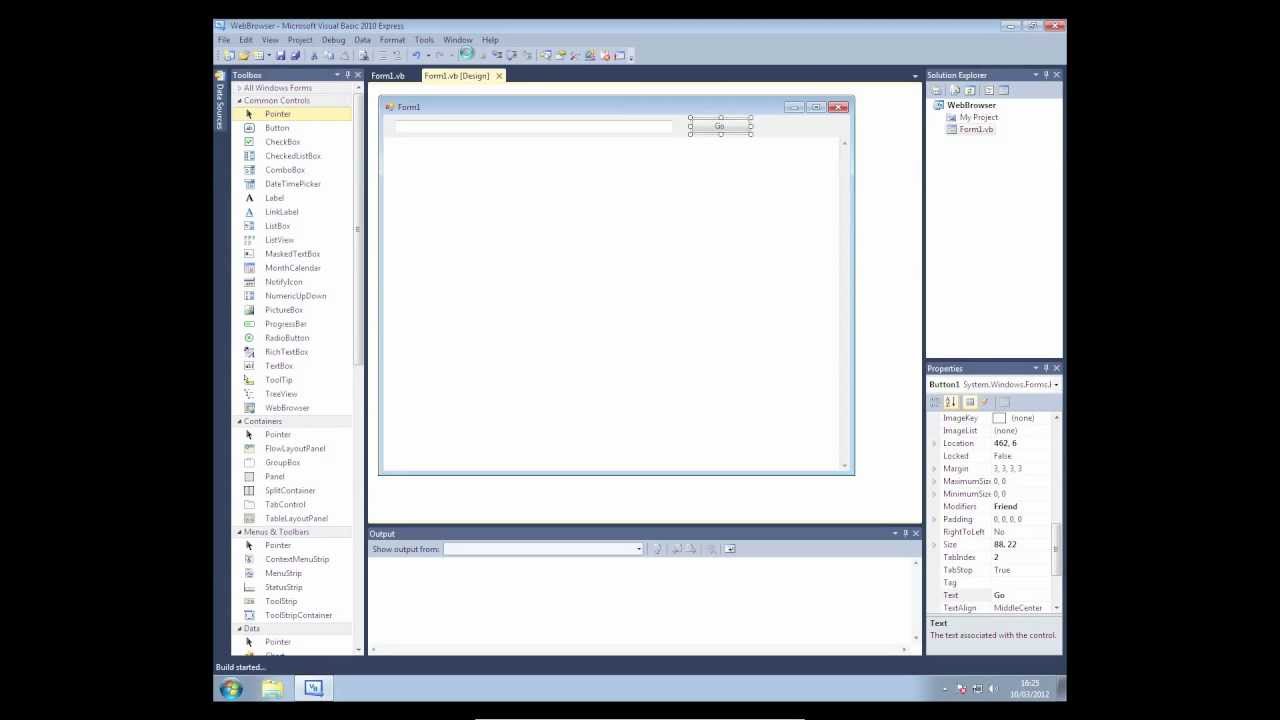Click the Properties panel vertical scrollbar
Viewport: 1280px width, 720px height.
[1056, 550]
